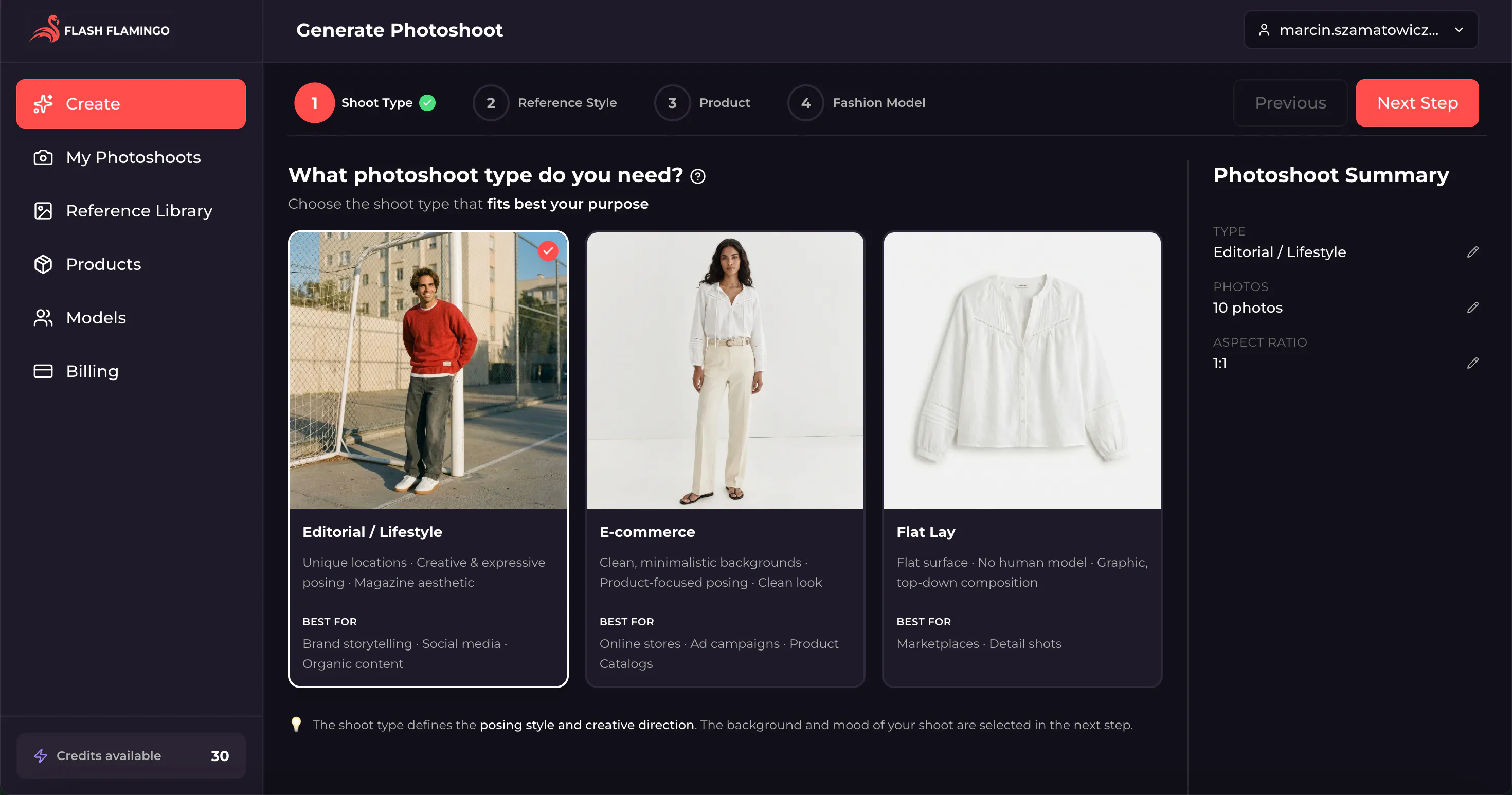The width and height of the screenshot is (1512, 795).
Task: Select the E-commerce shoot type card
Action: 725,459
